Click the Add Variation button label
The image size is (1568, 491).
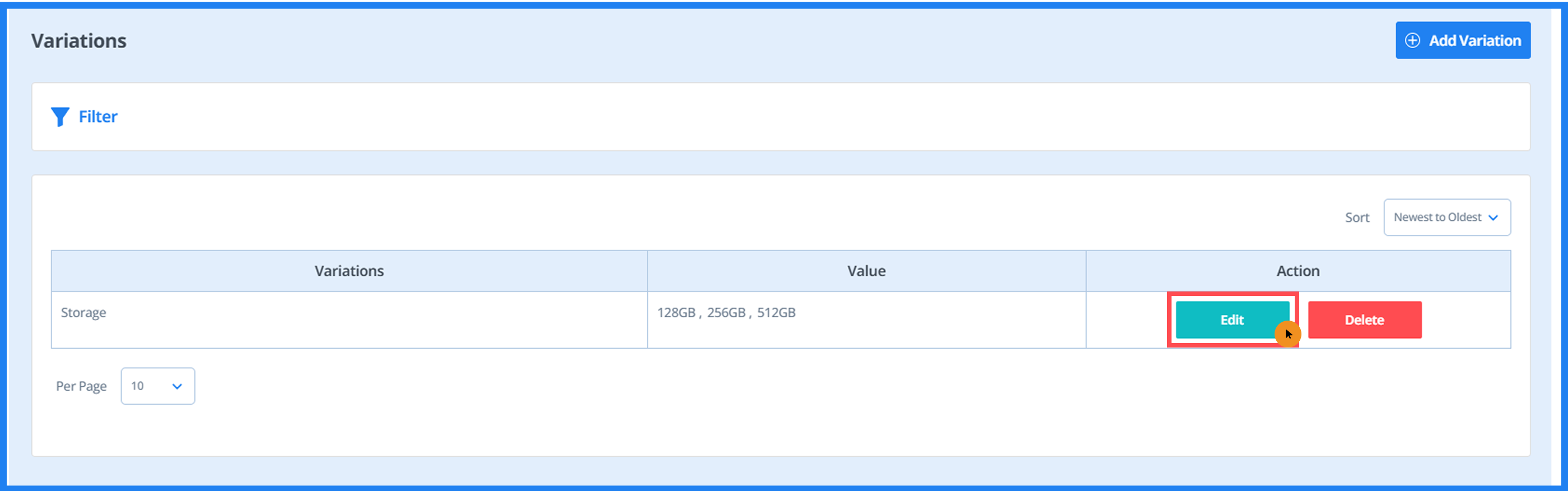[1474, 40]
